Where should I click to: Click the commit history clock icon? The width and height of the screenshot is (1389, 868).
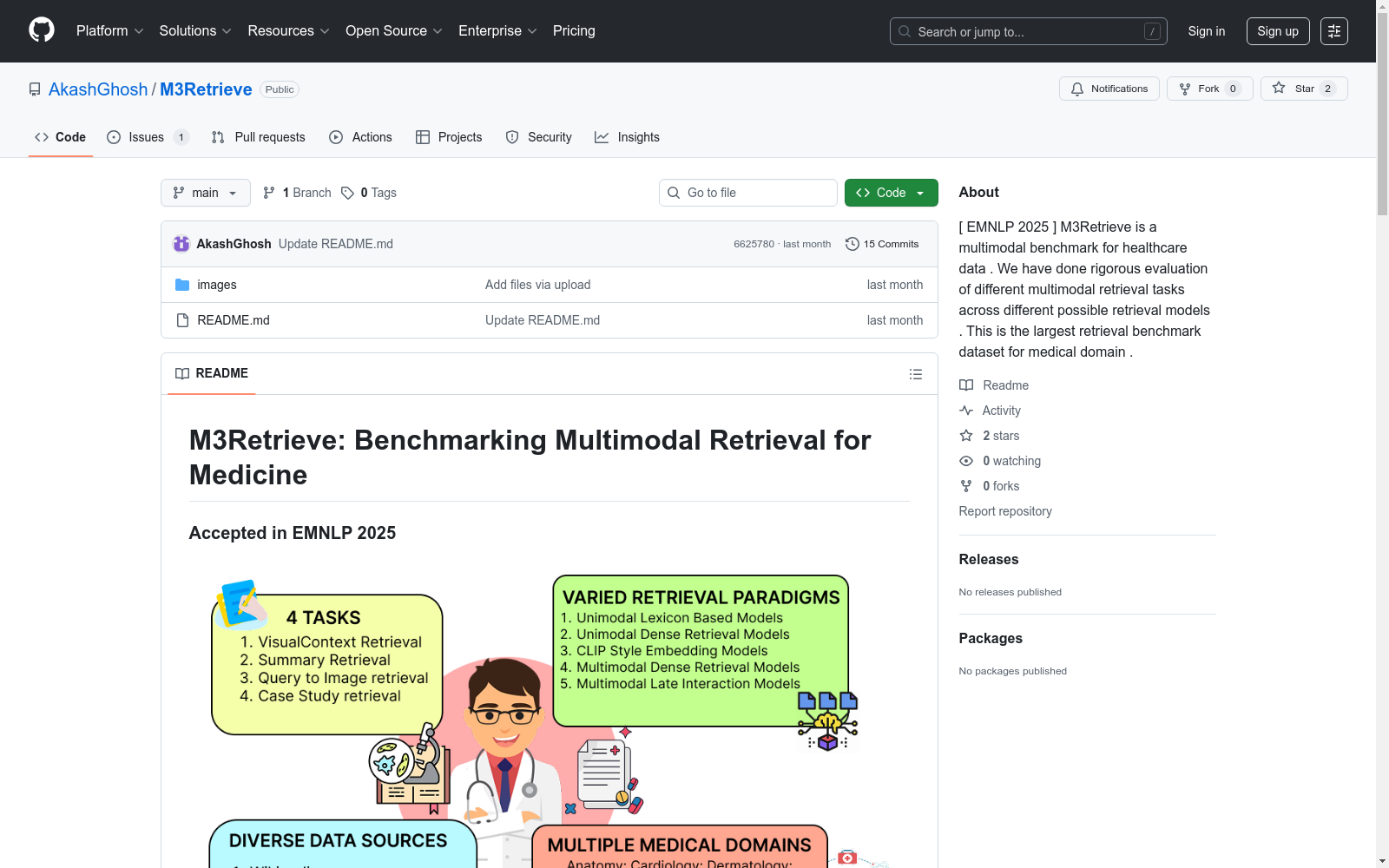pyautogui.click(x=852, y=244)
